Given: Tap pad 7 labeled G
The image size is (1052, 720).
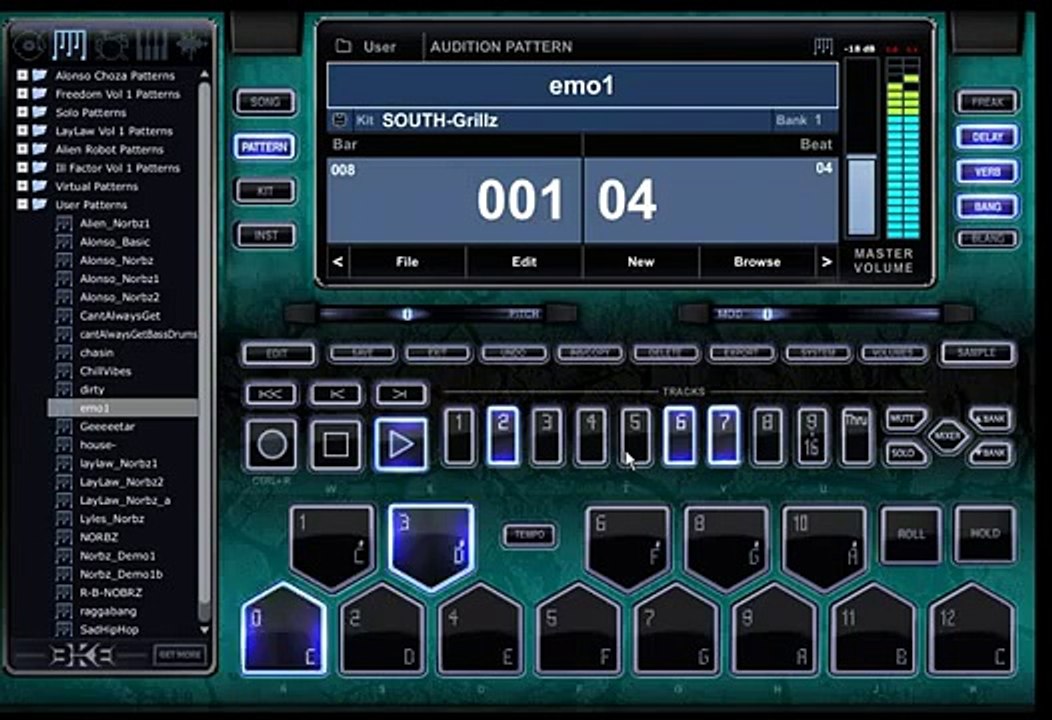Looking at the screenshot, I should [x=676, y=630].
